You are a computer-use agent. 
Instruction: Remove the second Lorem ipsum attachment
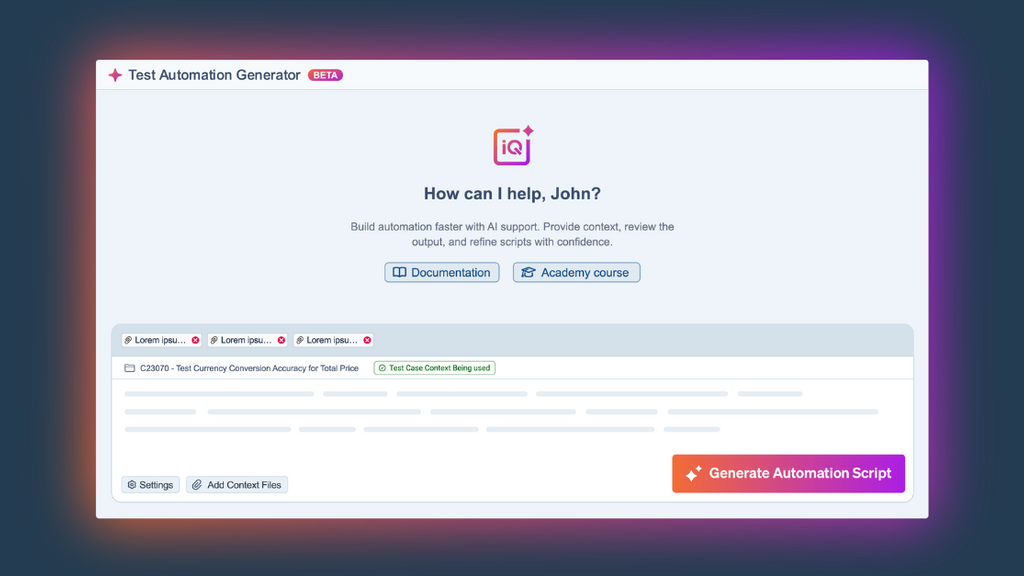click(281, 340)
